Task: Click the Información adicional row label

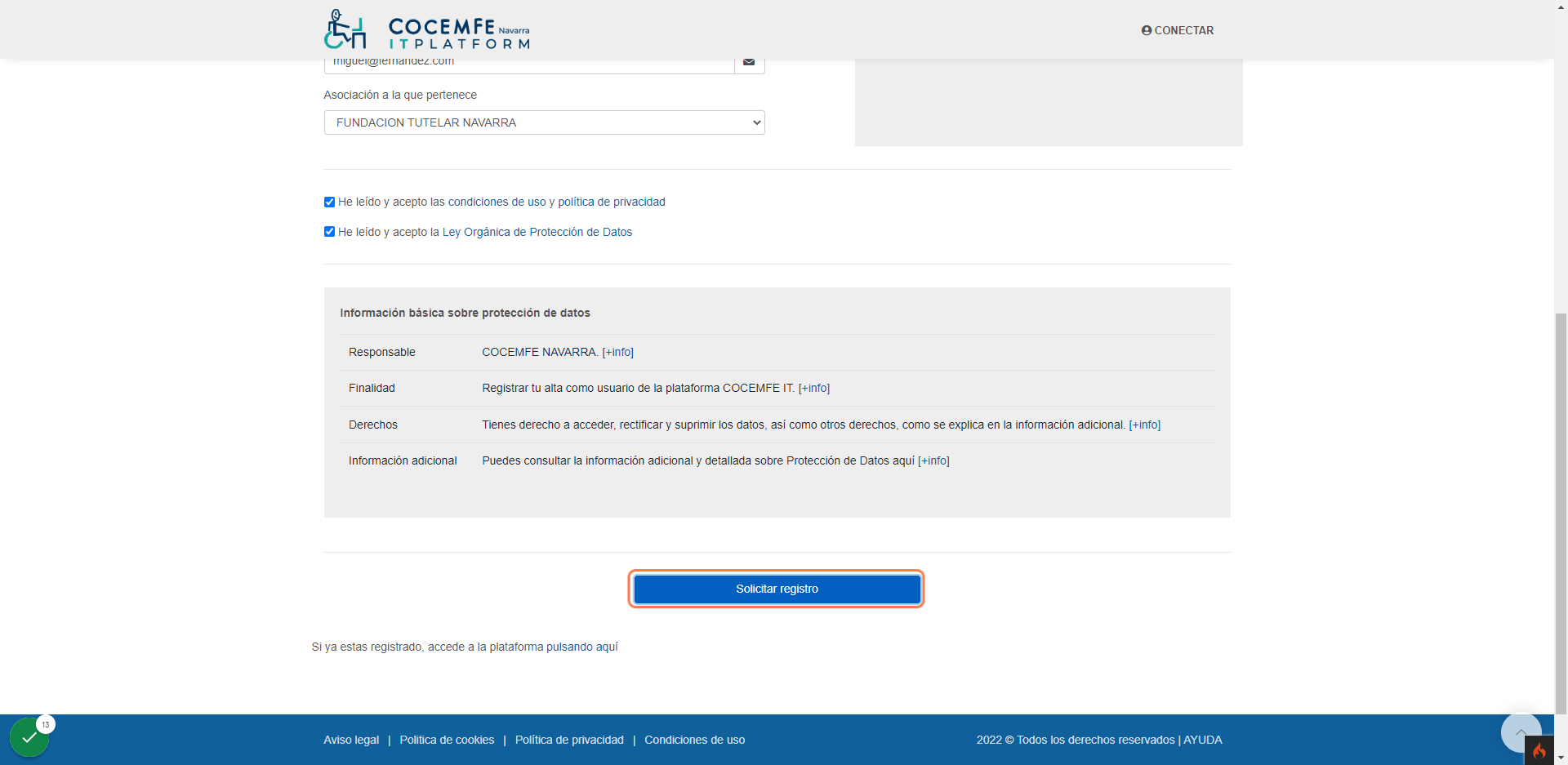Action: [x=403, y=460]
